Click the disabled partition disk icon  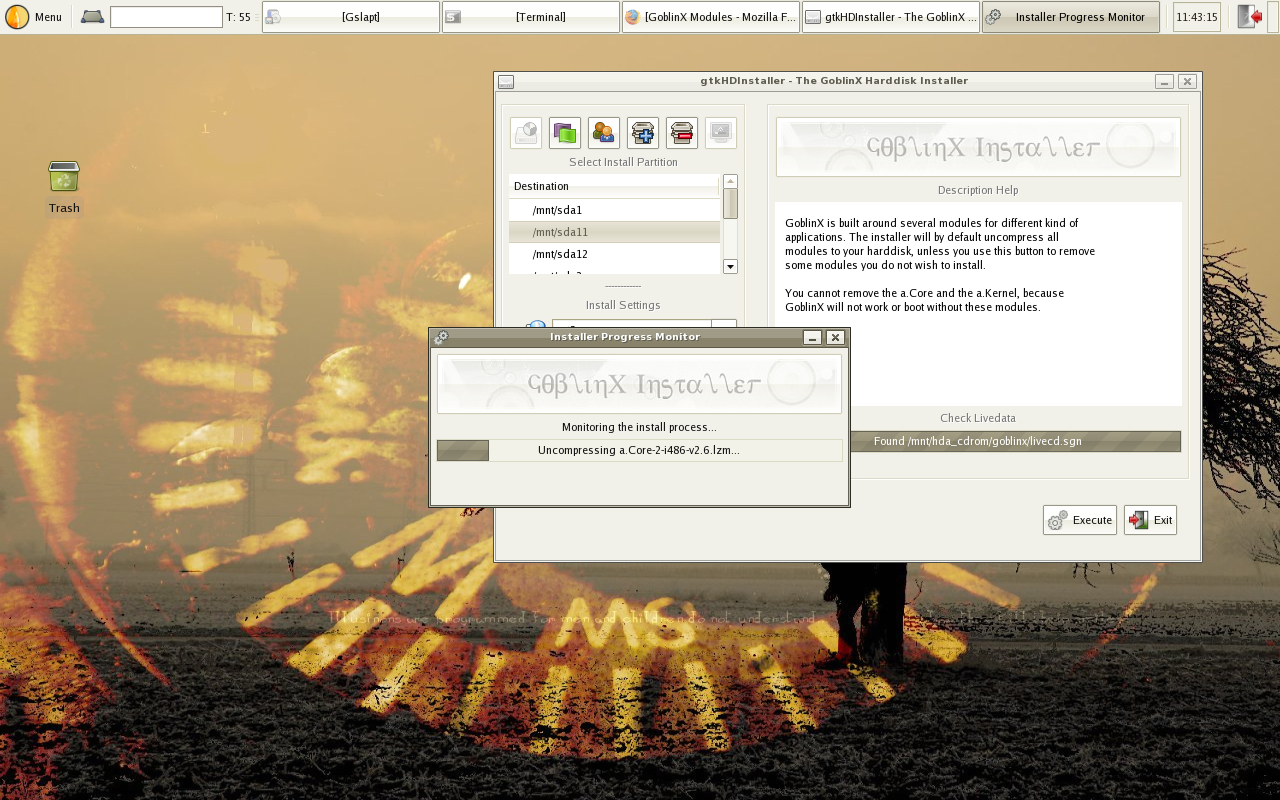tap(526, 133)
